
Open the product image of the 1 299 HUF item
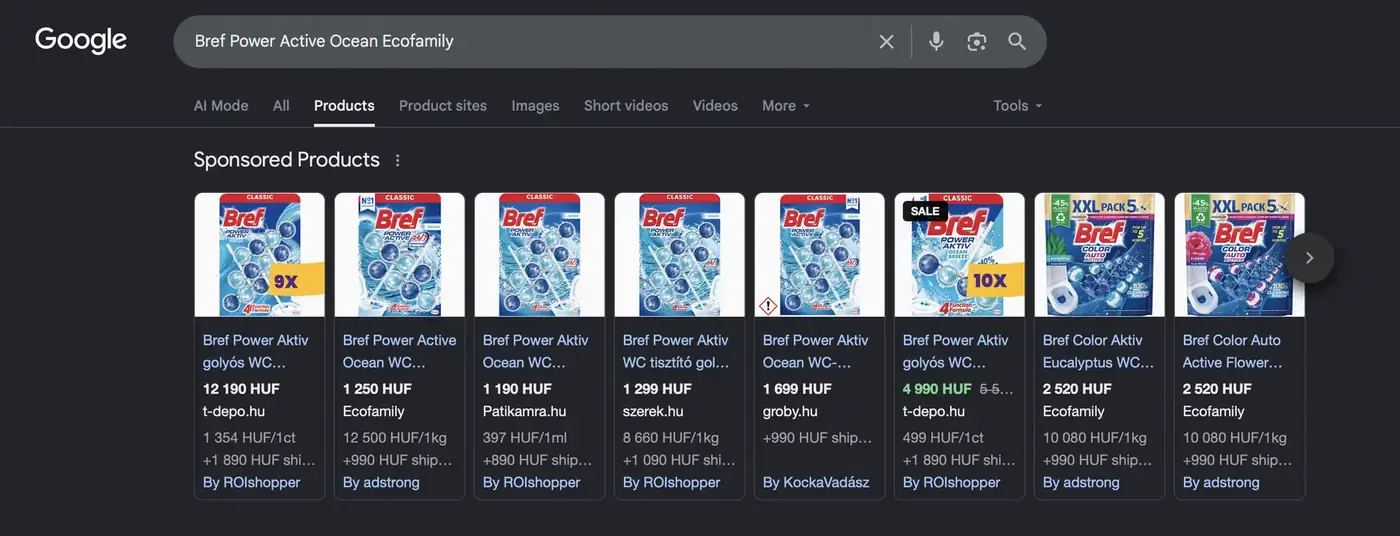[680, 255]
